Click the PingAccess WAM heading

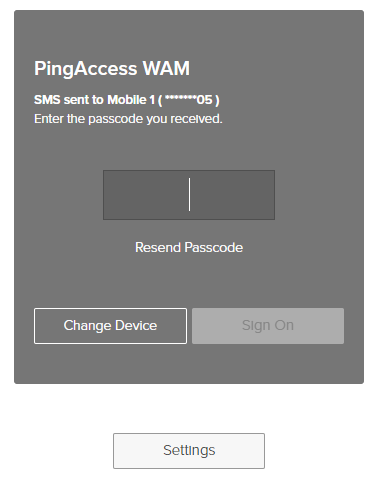tap(112, 69)
